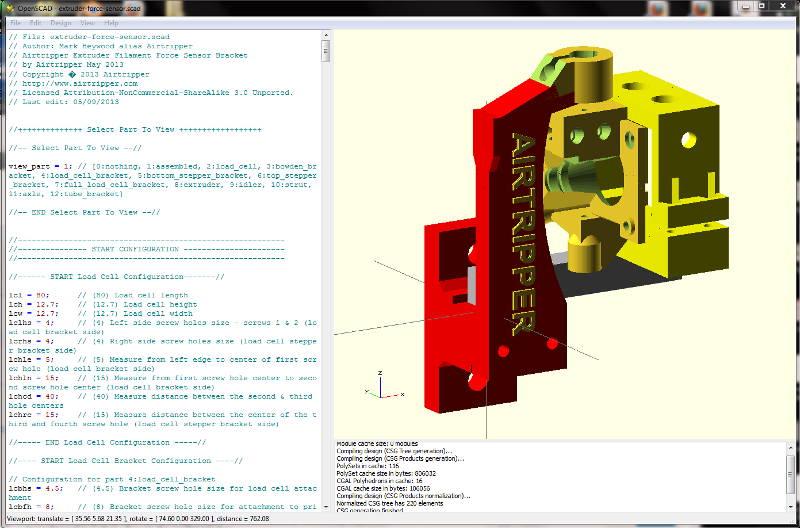Open the Edit menu
This screenshot has width=800, height=528.
tap(36, 23)
